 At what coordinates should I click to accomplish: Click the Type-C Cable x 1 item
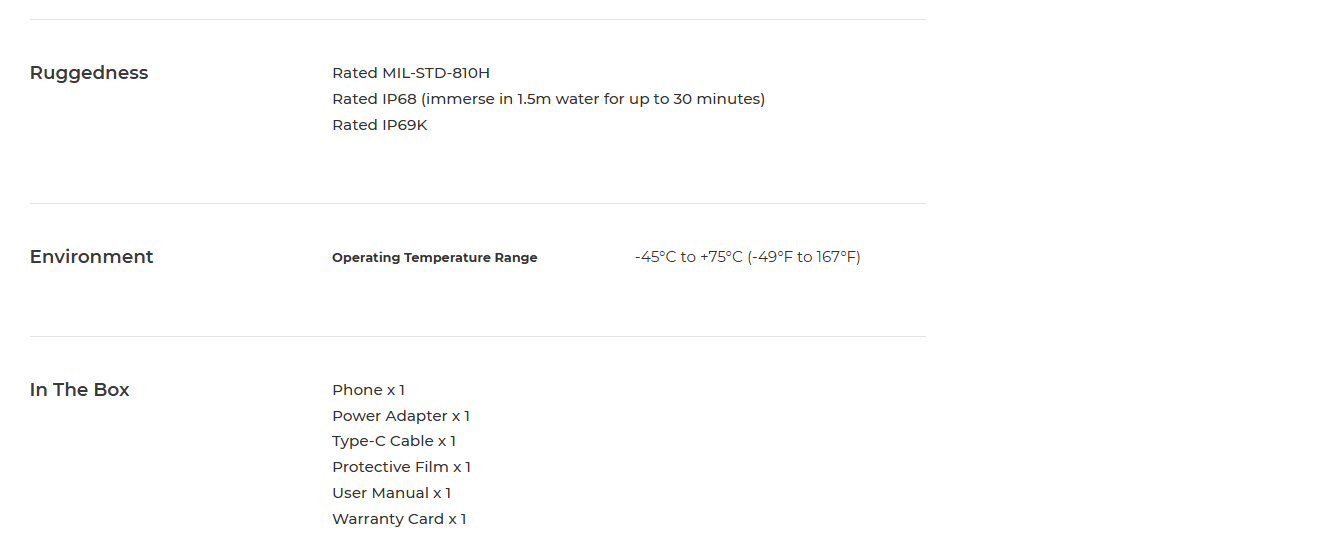[394, 441]
